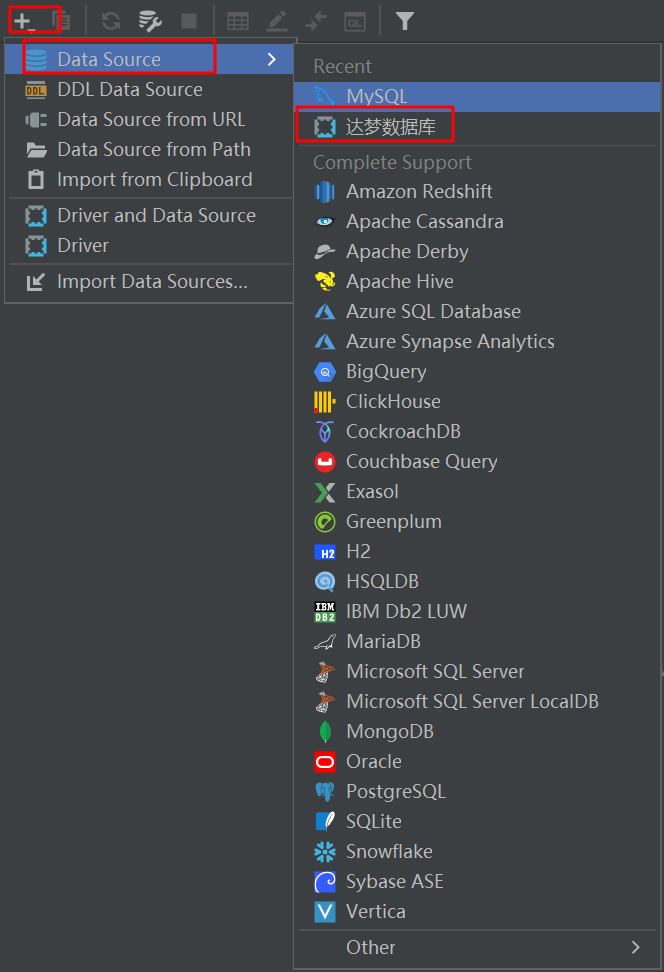Open Data Source Properties wrench icon
The height and width of the screenshot is (972, 664).
coord(150,22)
